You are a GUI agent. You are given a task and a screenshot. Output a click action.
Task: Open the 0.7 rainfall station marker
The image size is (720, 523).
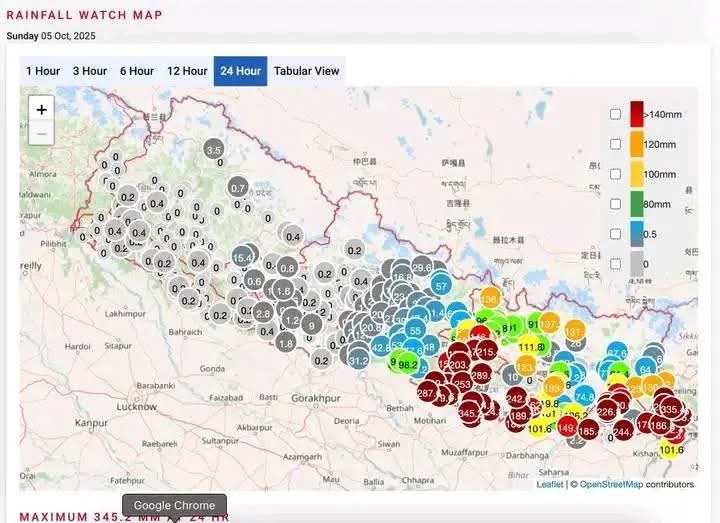point(238,187)
